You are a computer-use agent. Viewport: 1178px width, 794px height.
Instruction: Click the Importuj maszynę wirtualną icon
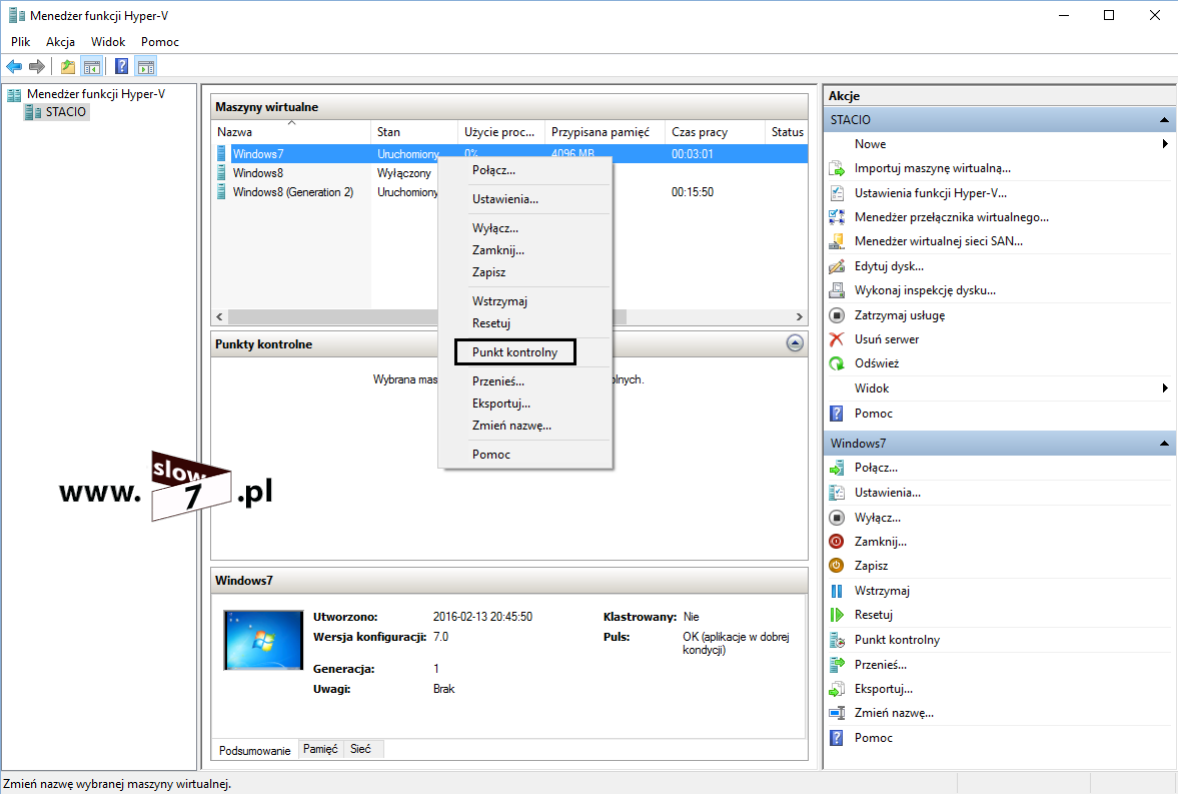pos(836,168)
